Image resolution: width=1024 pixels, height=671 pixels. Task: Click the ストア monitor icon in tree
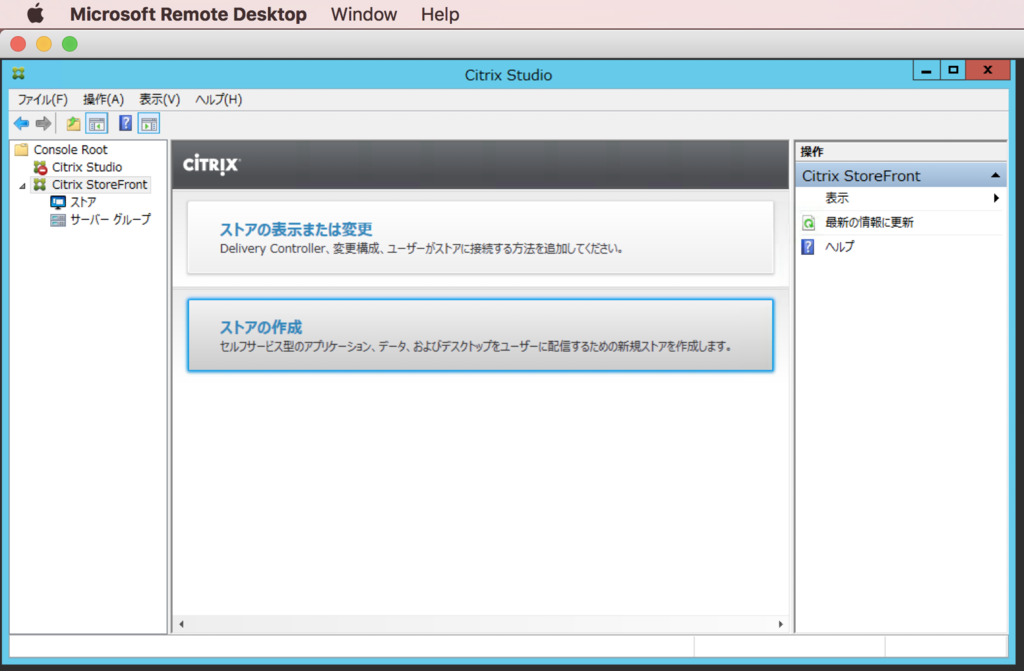tap(58, 203)
